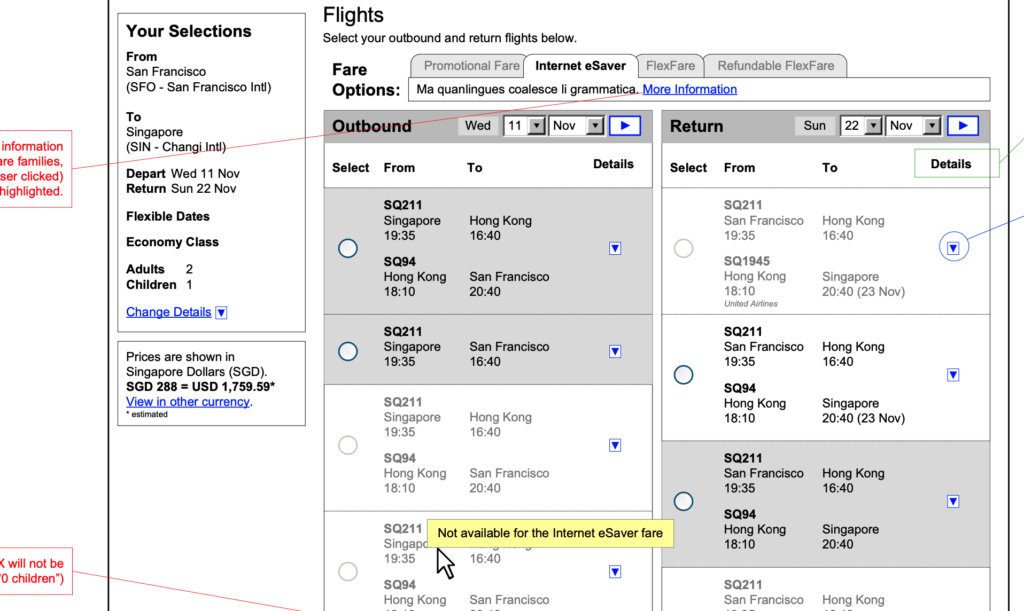Open the Return day dropdown showing 22
The height and width of the screenshot is (611, 1024).
click(x=861, y=125)
